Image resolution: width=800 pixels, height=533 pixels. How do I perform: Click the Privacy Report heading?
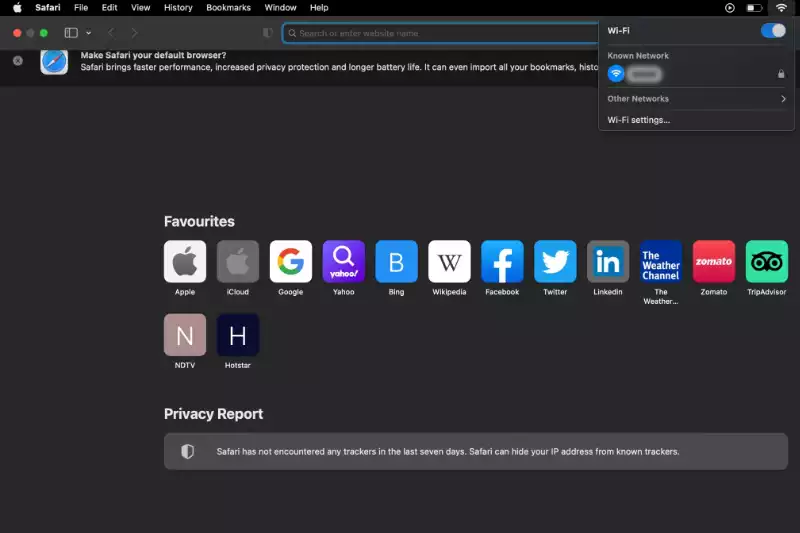(x=213, y=414)
